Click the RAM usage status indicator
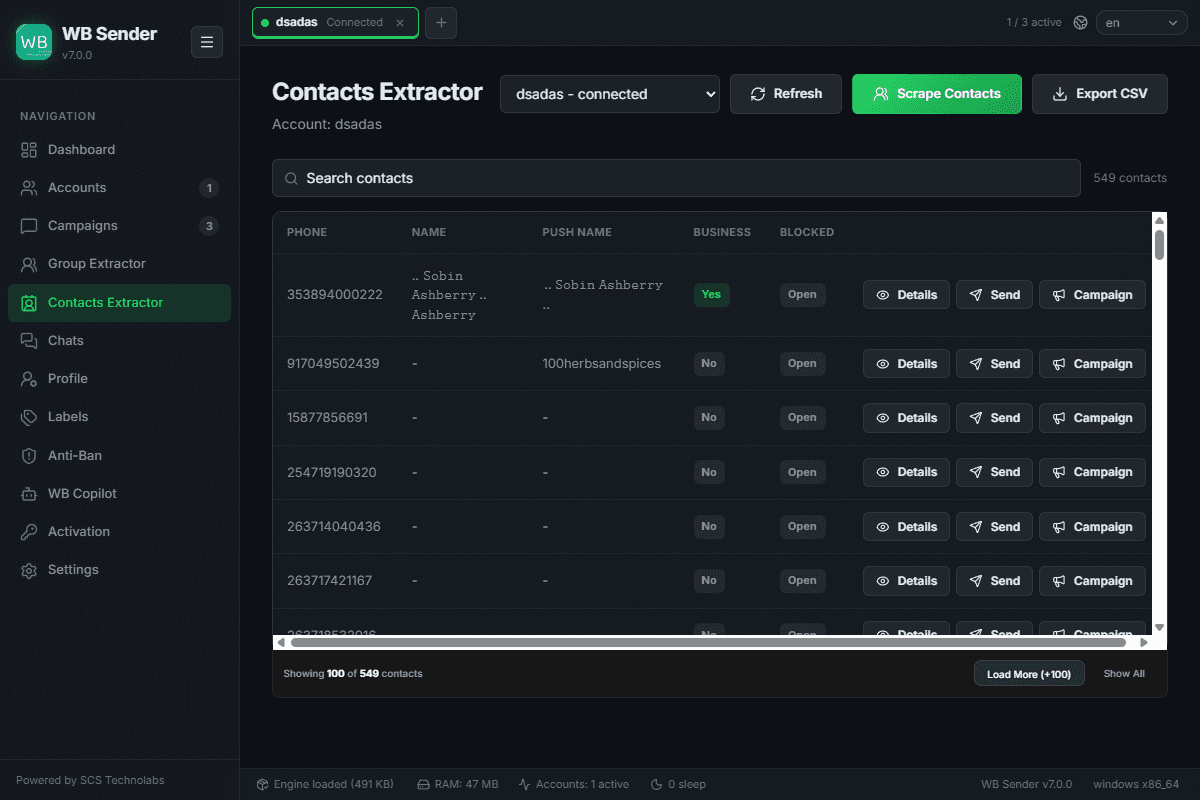 click(x=458, y=784)
